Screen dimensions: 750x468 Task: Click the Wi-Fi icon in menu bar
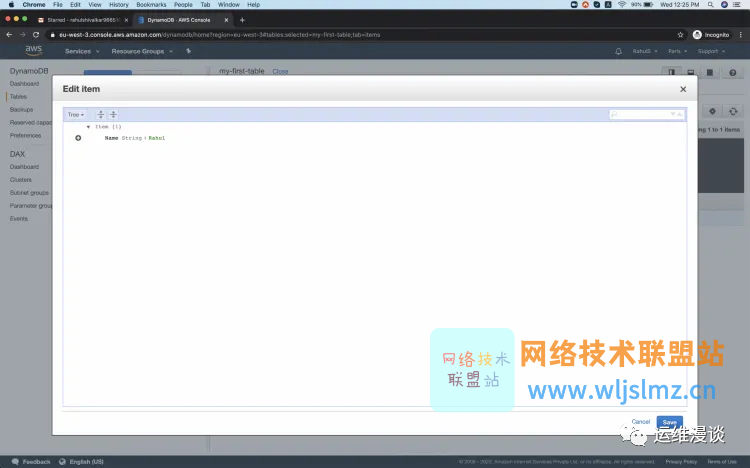coord(621,5)
